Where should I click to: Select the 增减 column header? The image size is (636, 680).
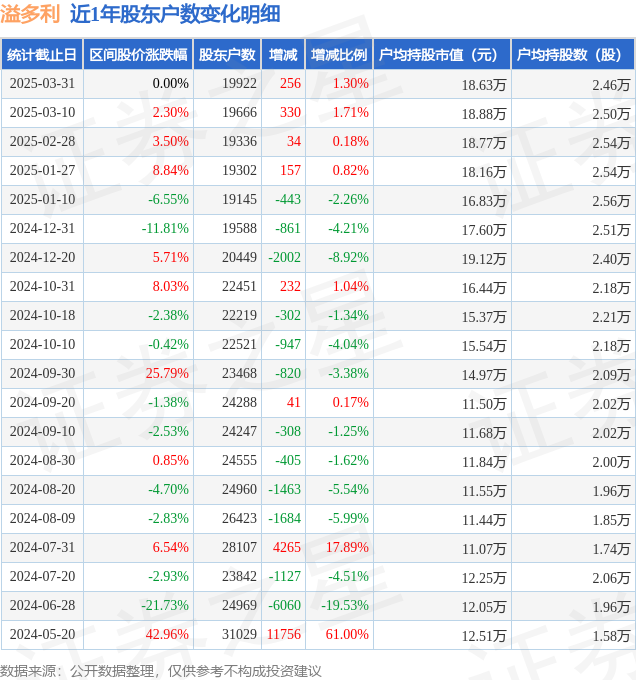click(283, 55)
